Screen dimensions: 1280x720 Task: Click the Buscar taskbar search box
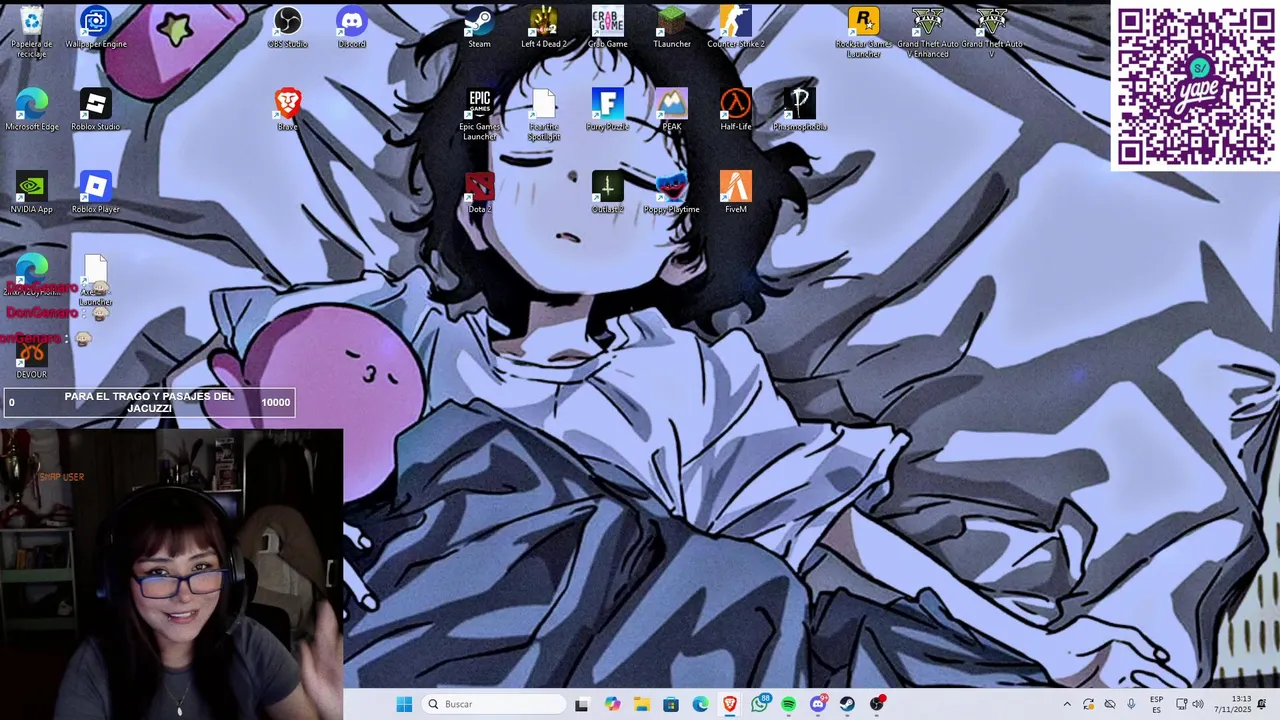[494, 704]
